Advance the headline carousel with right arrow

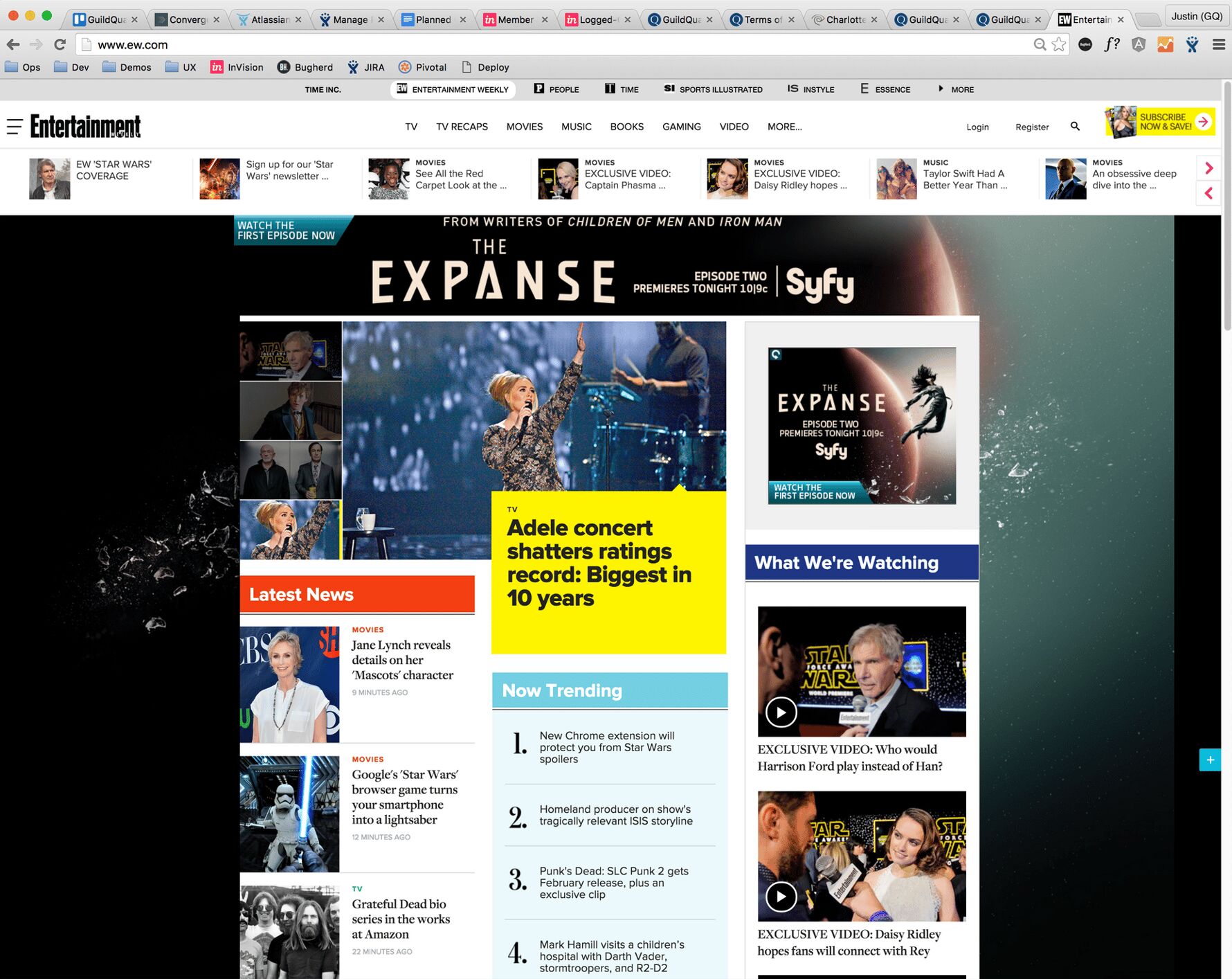1208,168
